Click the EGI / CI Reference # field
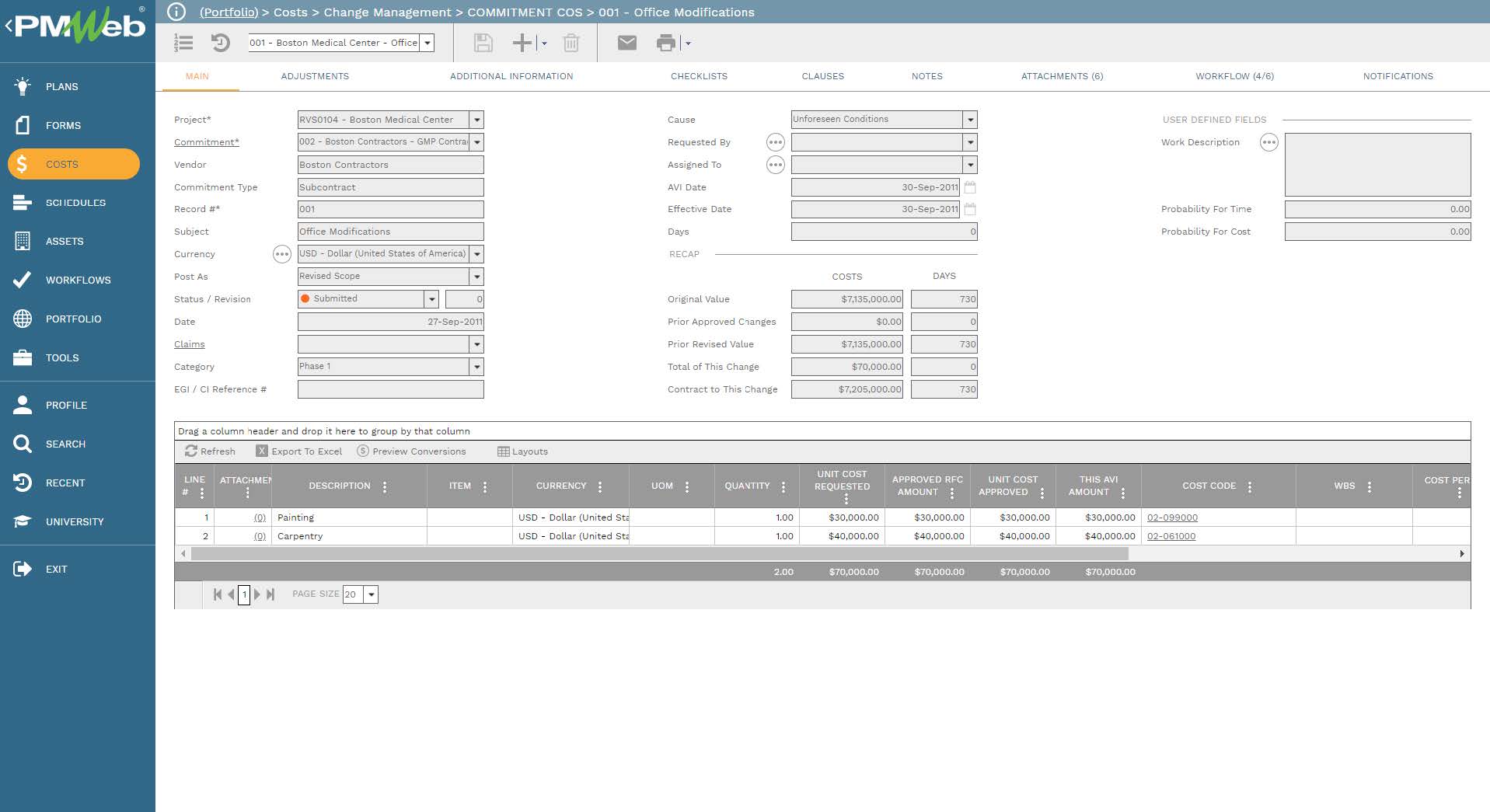Viewport: 1490px width, 812px height. pos(390,389)
